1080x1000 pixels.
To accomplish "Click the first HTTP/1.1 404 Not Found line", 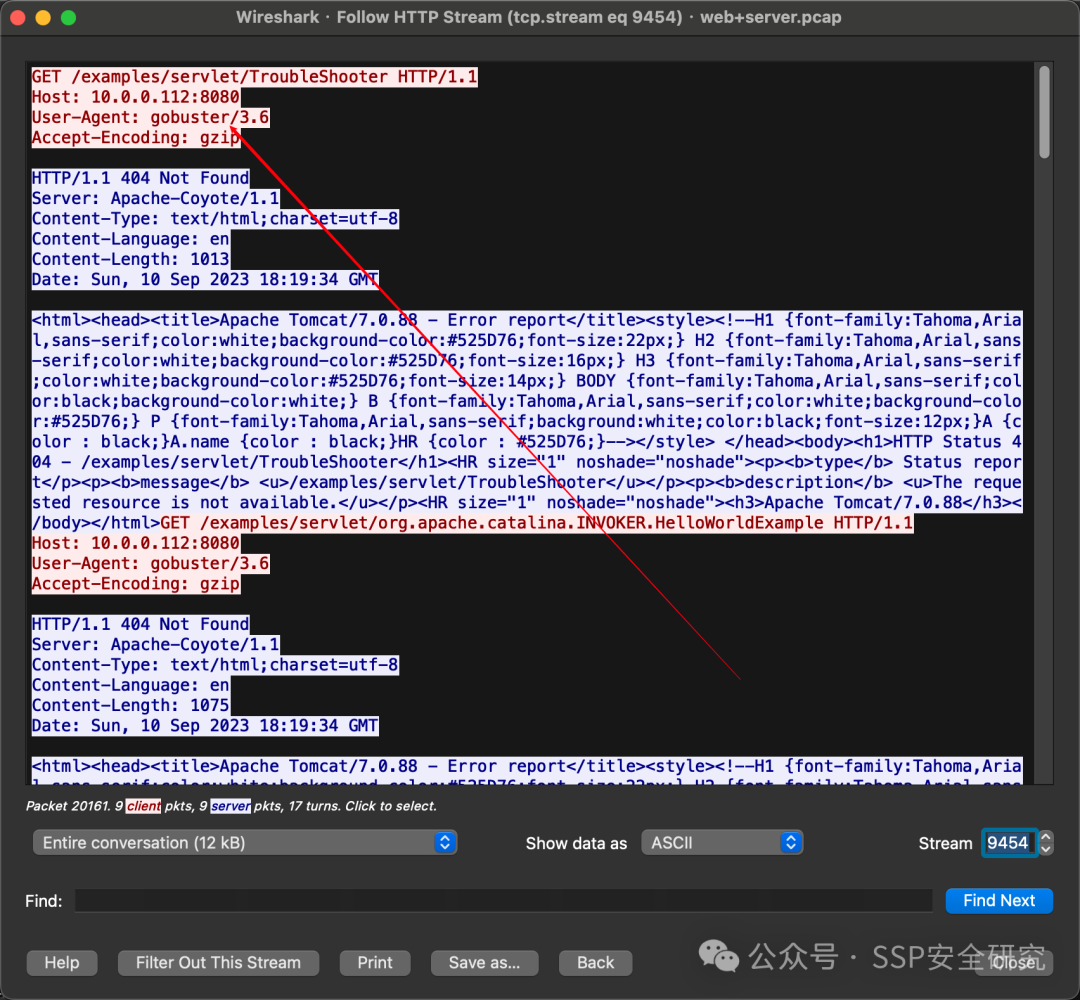I will 141,178.
